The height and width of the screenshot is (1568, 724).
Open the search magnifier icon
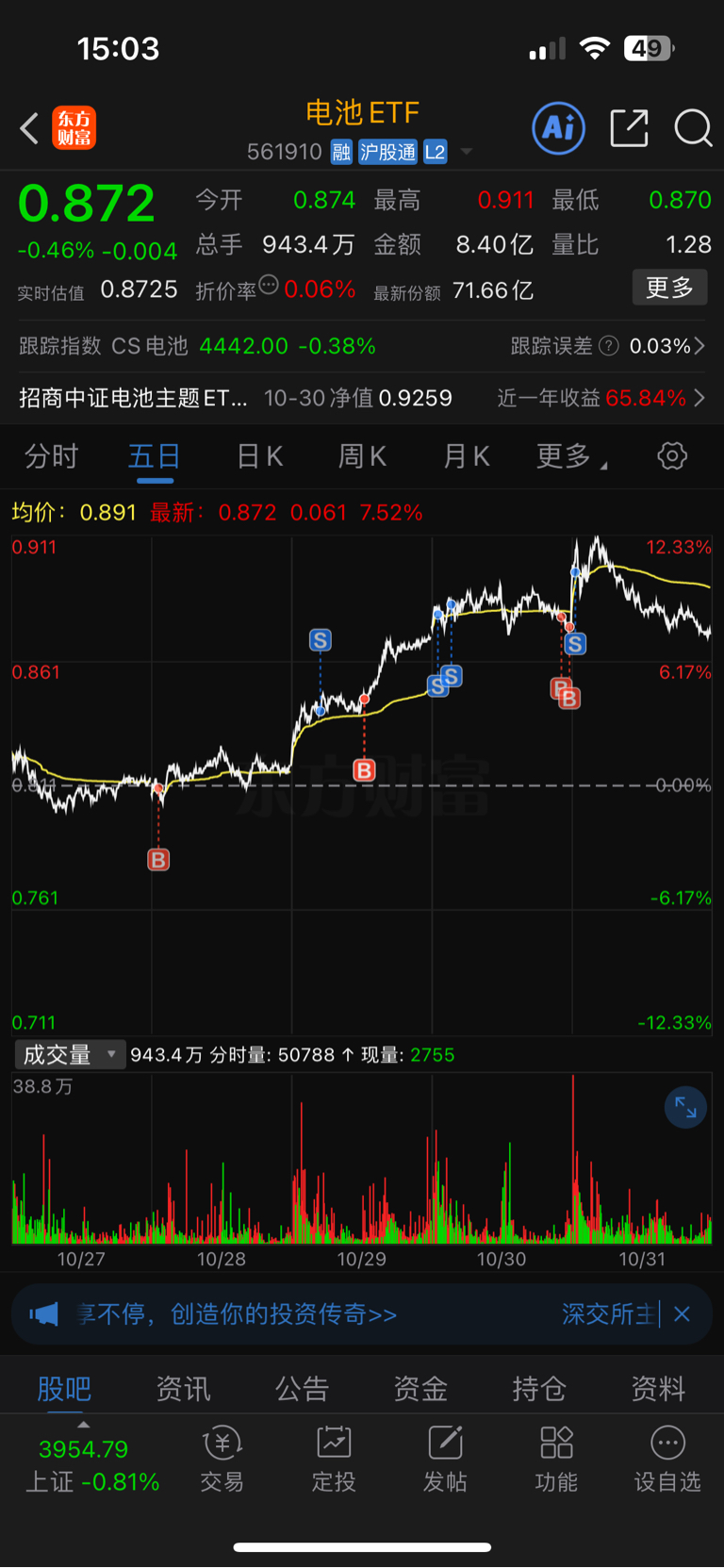point(693,127)
